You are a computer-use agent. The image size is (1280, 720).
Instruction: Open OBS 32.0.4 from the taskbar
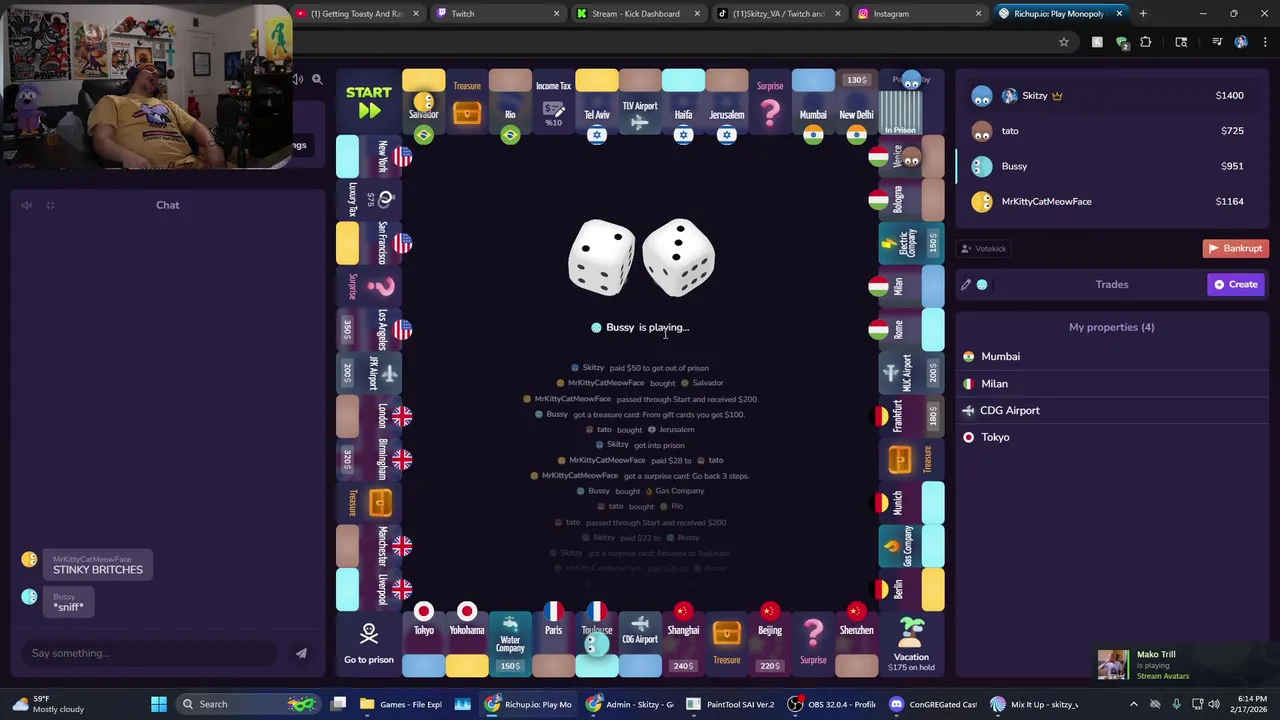[x=831, y=704]
